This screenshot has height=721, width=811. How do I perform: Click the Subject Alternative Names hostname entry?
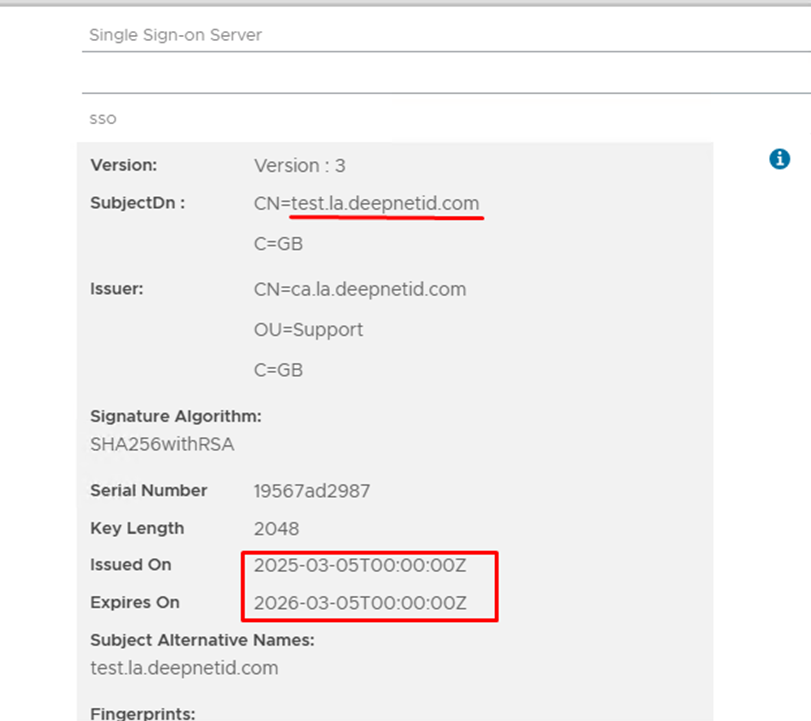(184, 668)
